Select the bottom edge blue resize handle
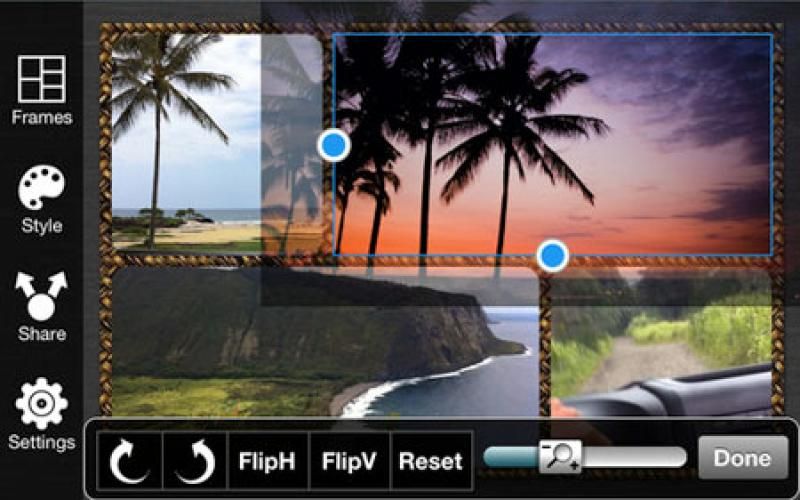800x500 pixels. (x=553, y=255)
